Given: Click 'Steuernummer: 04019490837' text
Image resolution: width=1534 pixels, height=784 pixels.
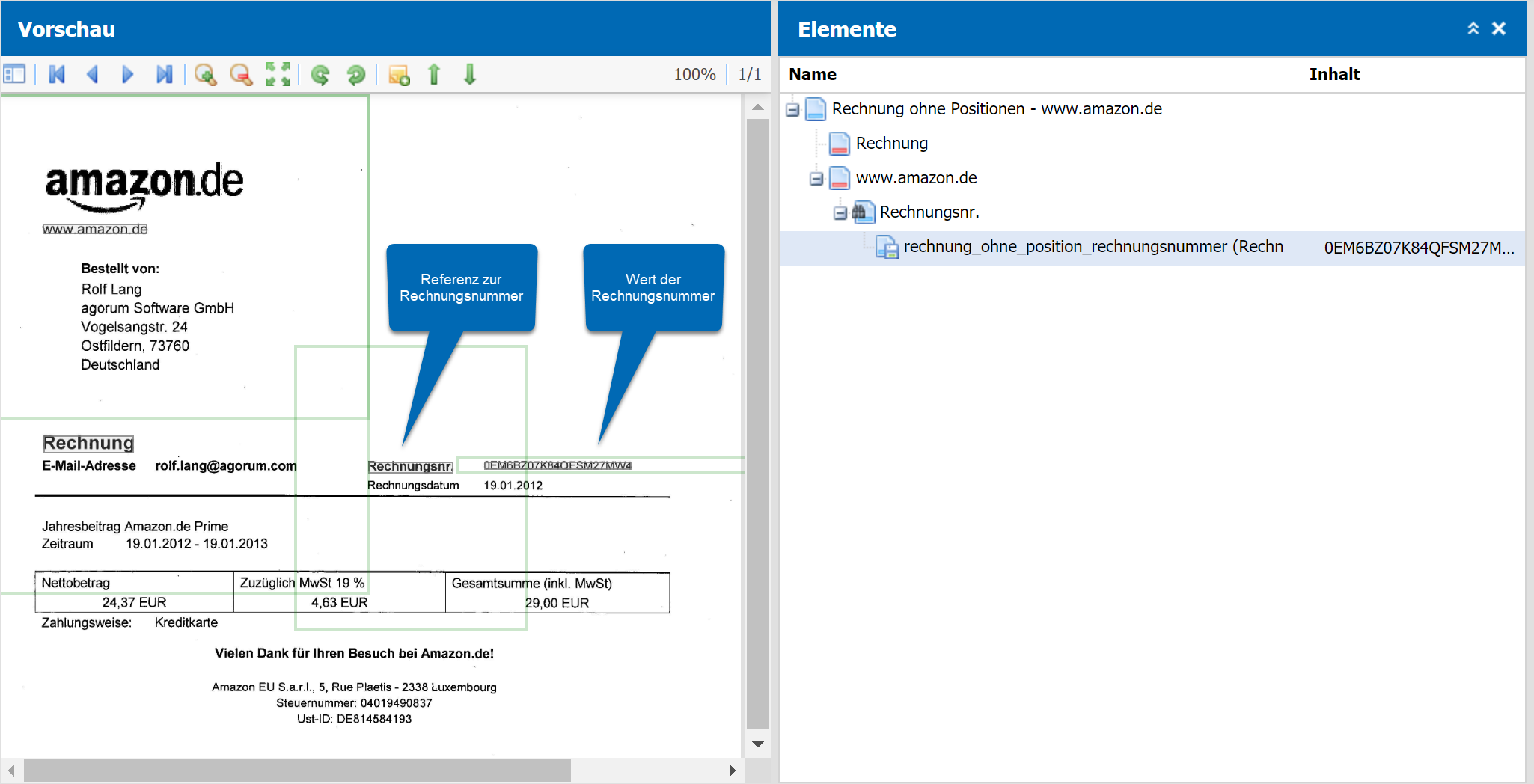Looking at the screenshot, I should click(354, 703).
